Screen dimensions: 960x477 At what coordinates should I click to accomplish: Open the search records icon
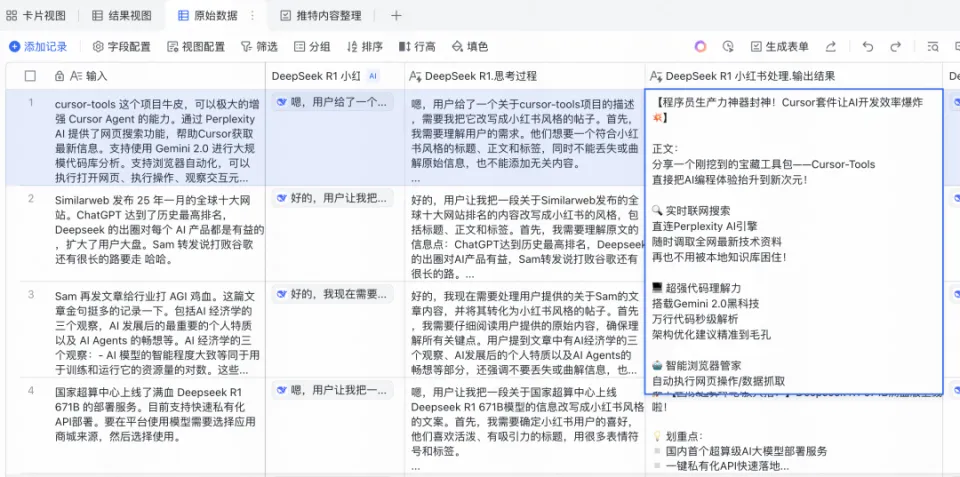click(x=933, y=47)
